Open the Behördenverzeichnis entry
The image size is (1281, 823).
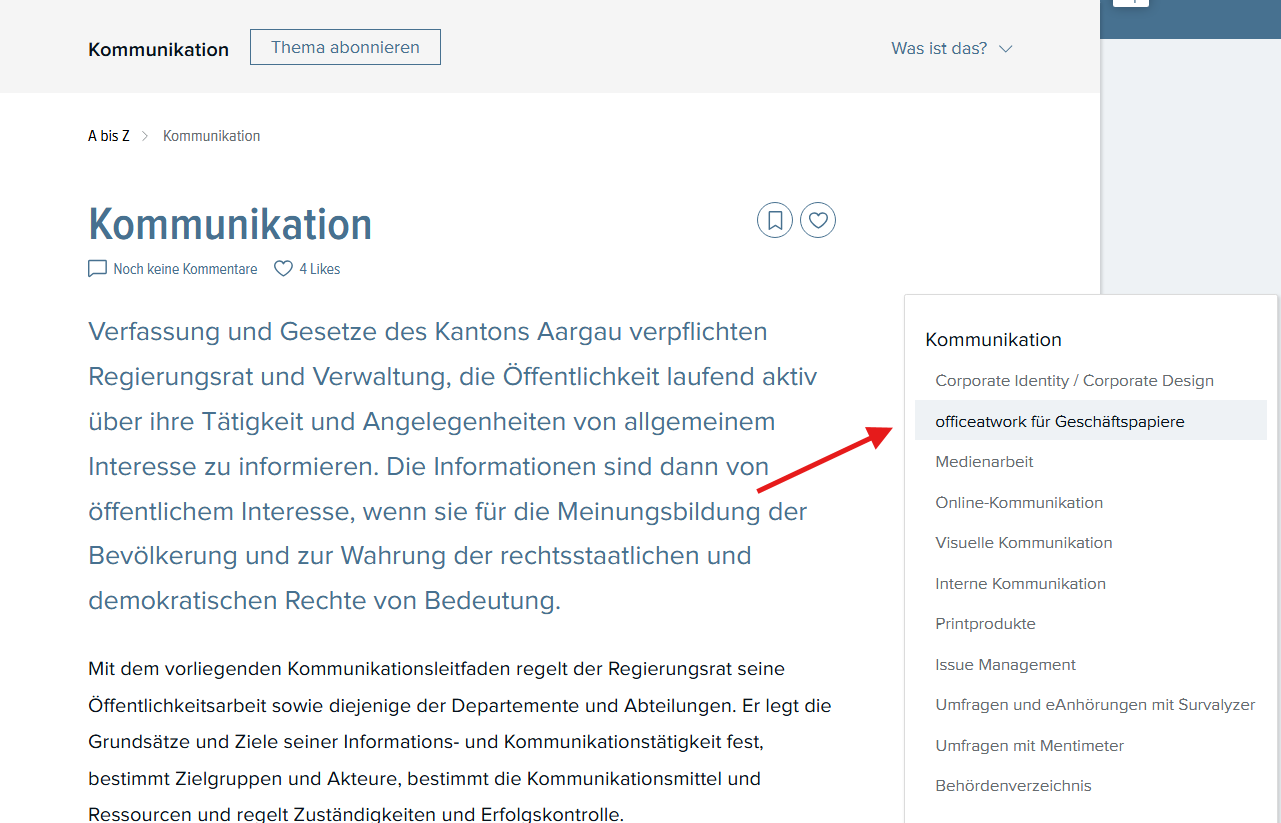point(1014,786)
